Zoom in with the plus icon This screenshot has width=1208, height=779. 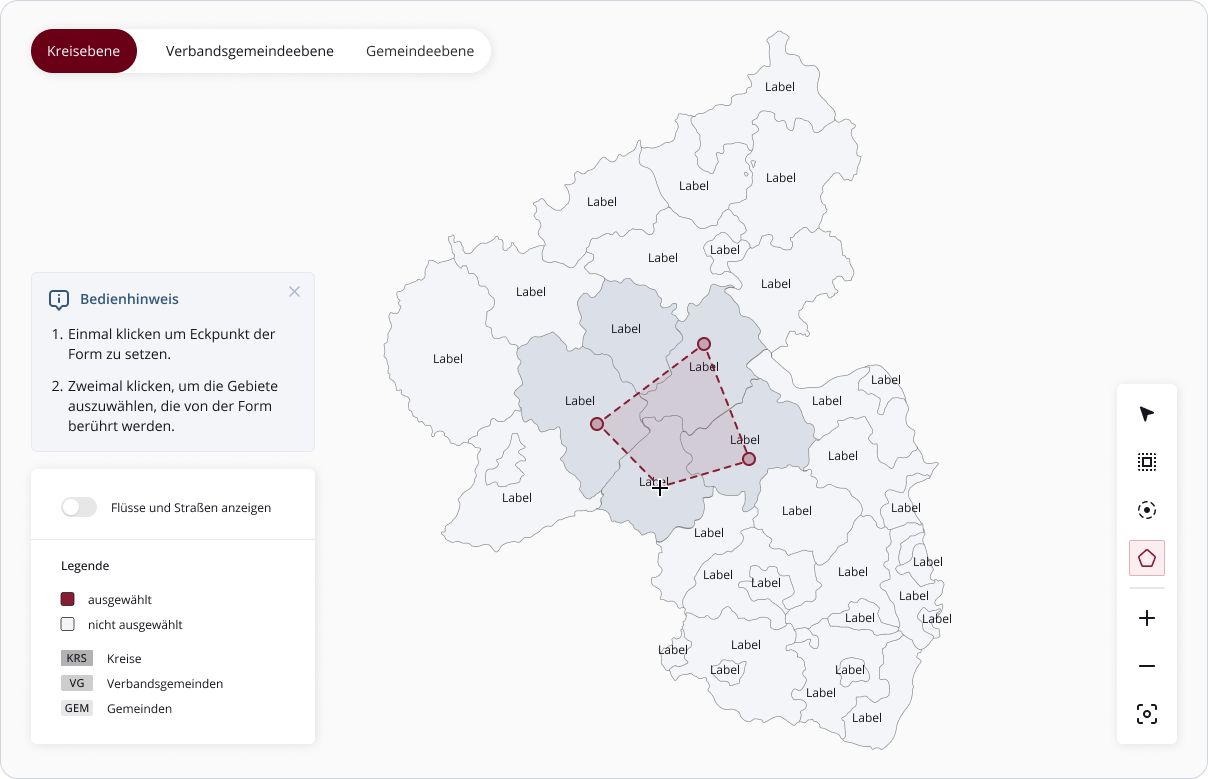pyautogui.click(x=1147, y=618)
